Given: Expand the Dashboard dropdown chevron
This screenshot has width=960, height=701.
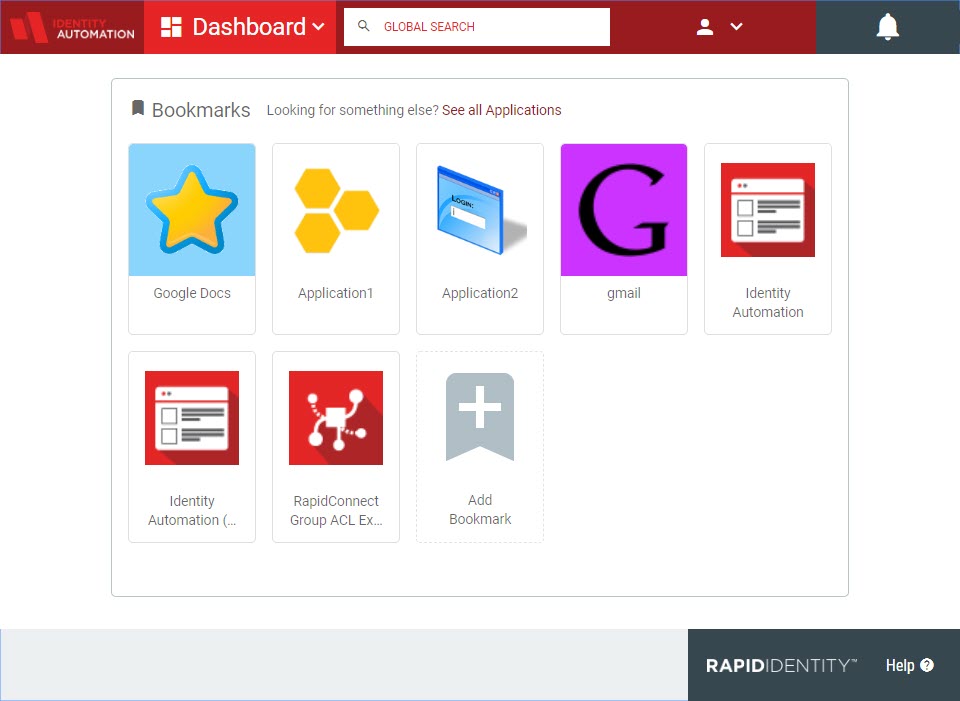Looking at the screenshot, I should (x=318, y=27).
